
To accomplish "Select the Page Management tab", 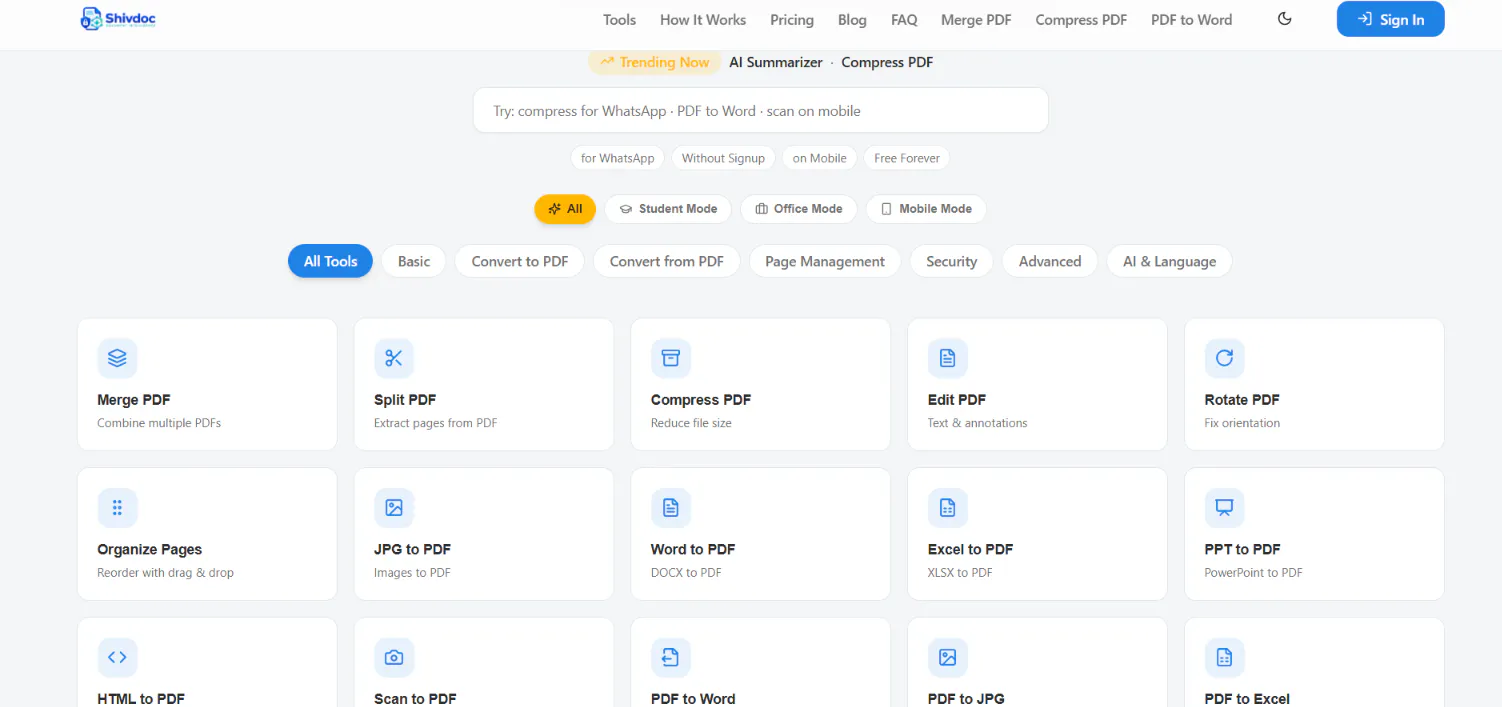I will click(825, 261).
